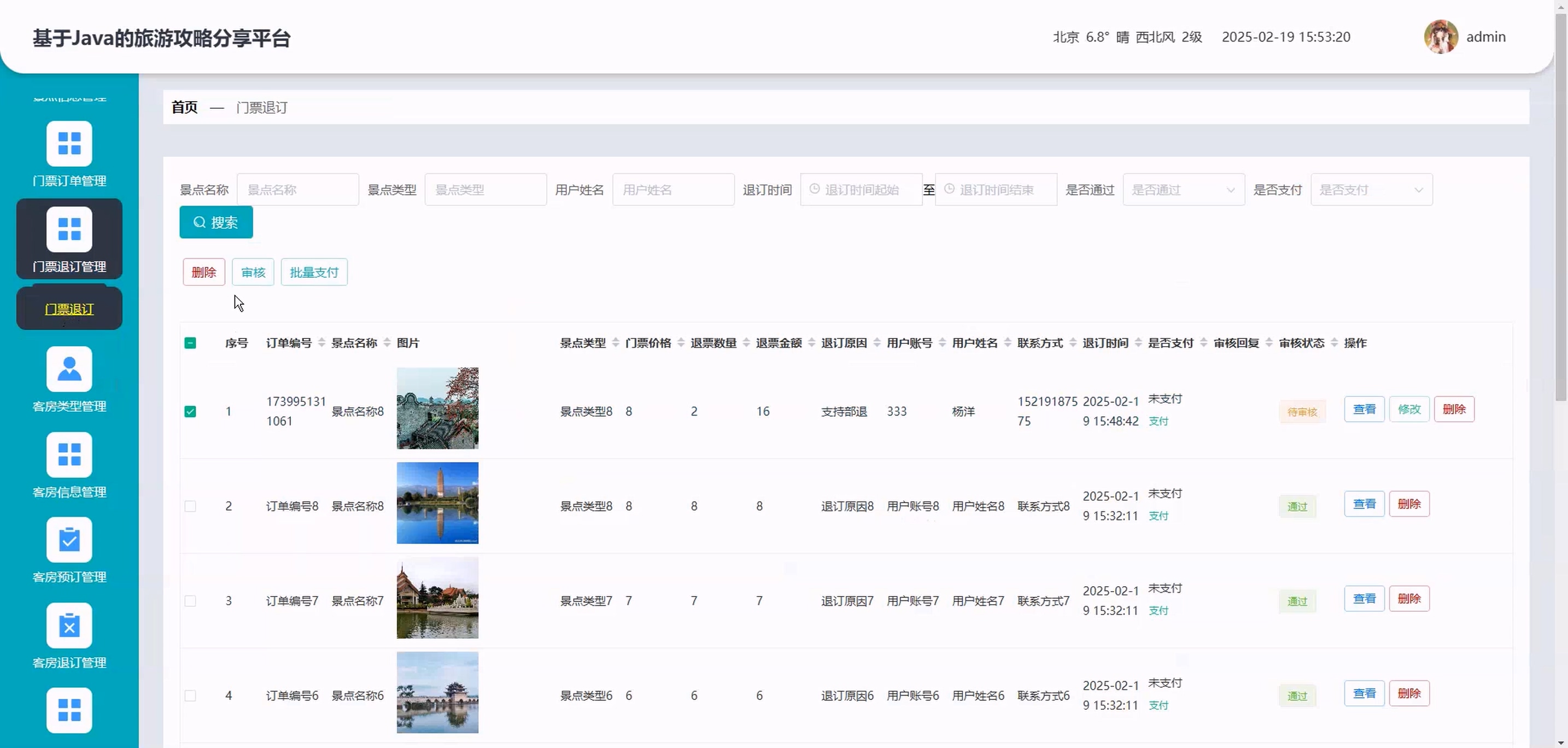
Task: Open 客房信息管理 grid icon
Action: pyautogui.click(x=69, y=454)
